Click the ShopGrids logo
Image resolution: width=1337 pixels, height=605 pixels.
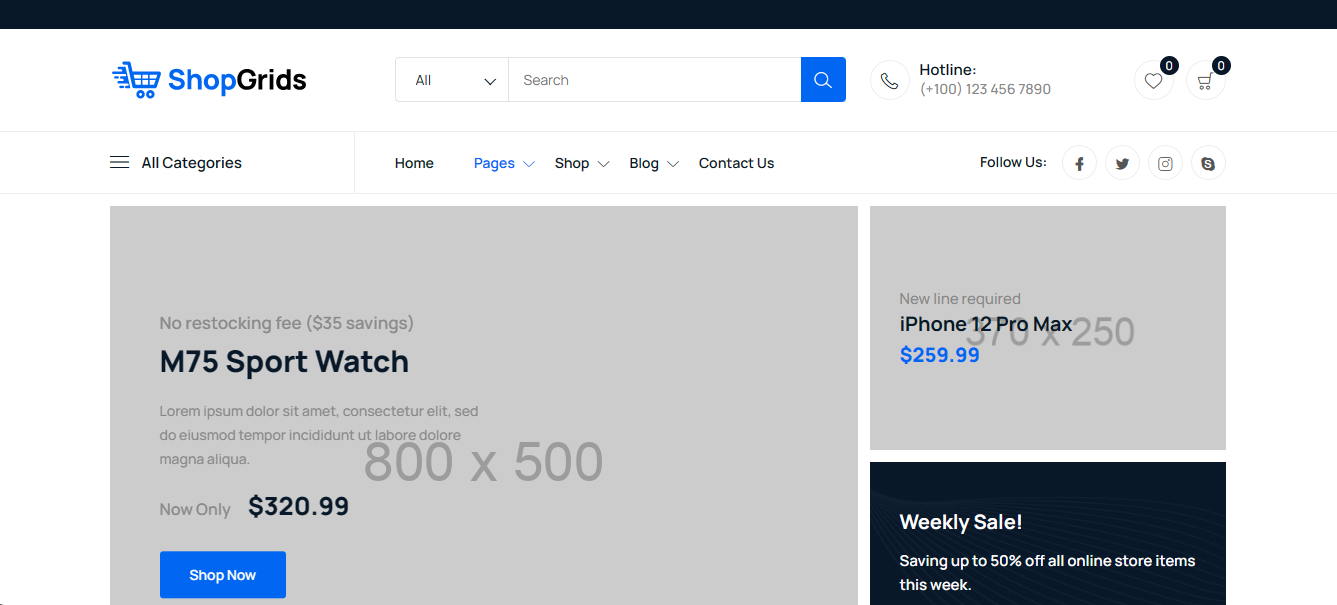click(209, 80)
